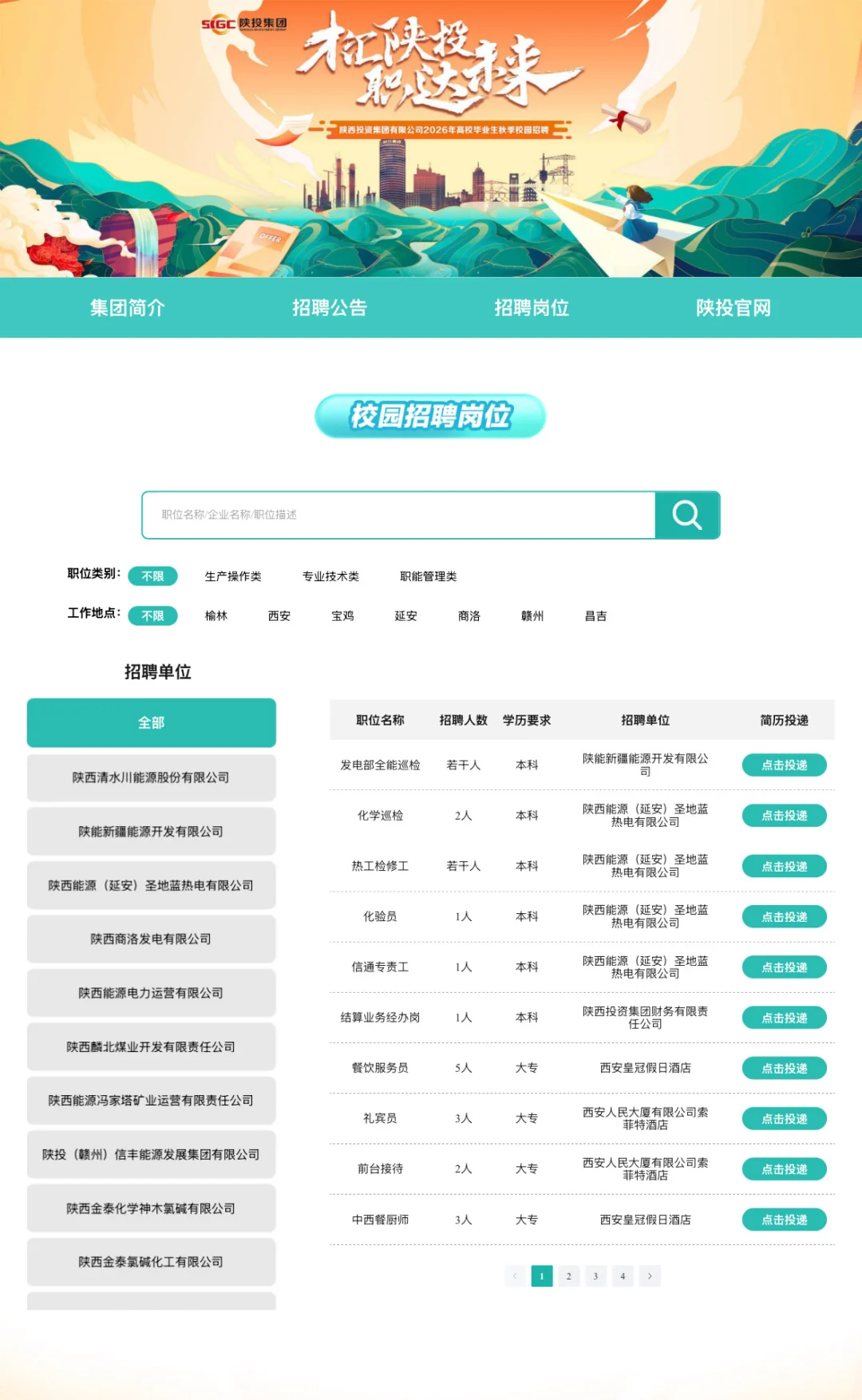The height and width of the screenshot is (1400, 862).
Task: Click 点击投递 for 信通专责工
Action: pyautogui.click(x=785, y=967)
